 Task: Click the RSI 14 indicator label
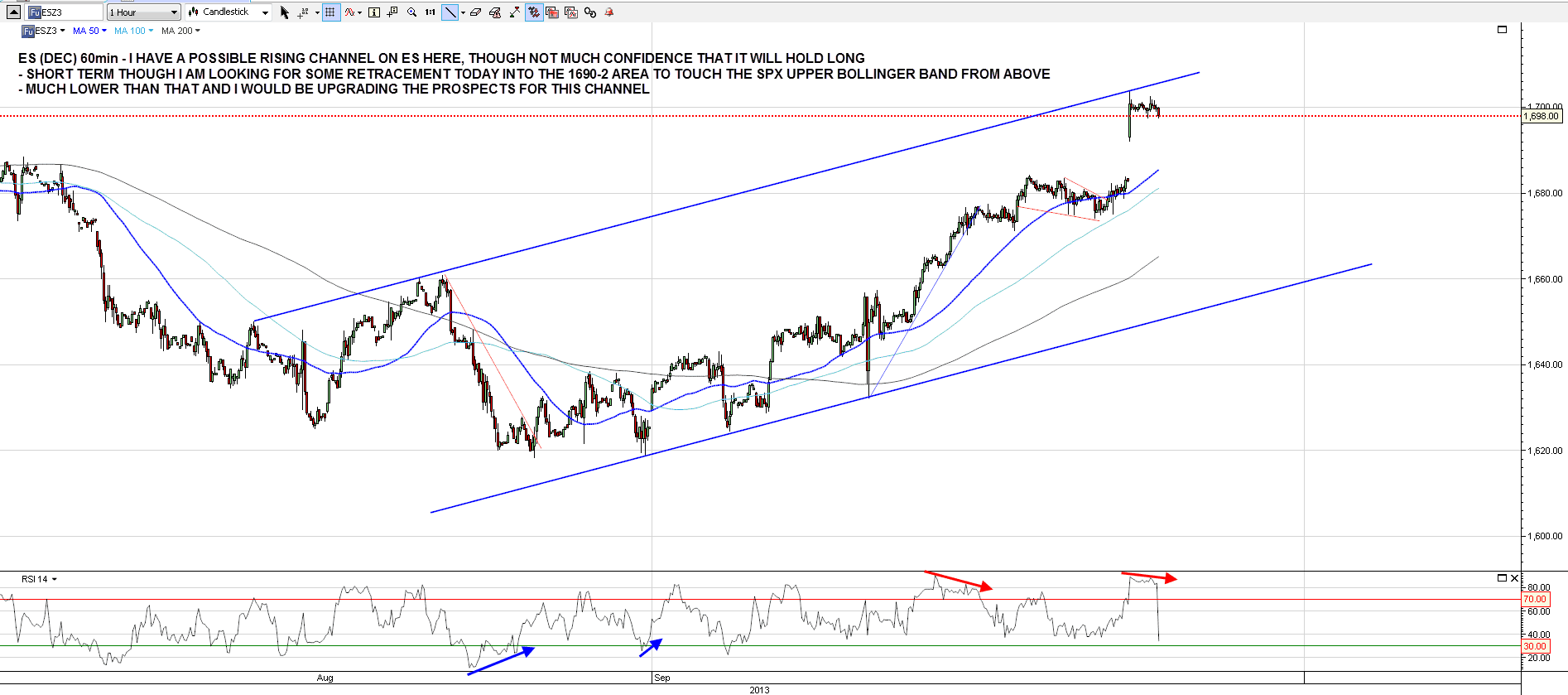coord(35,579)
